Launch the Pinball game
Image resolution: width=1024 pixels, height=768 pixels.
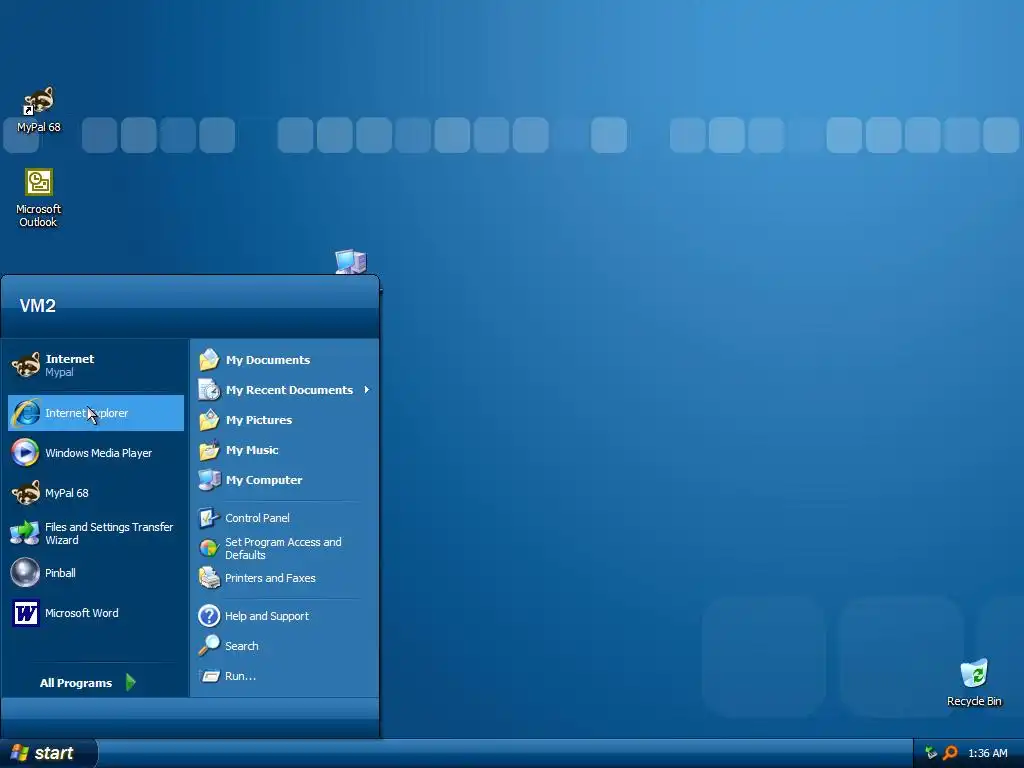pyautogui.click(x=96, y=573)
